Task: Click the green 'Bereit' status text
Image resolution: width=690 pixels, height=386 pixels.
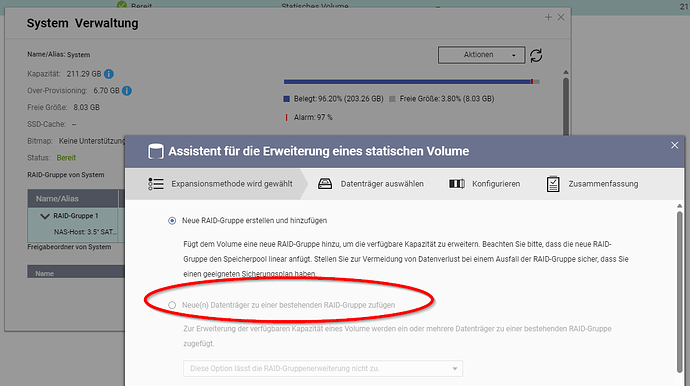Action: [x=66, y=158]
